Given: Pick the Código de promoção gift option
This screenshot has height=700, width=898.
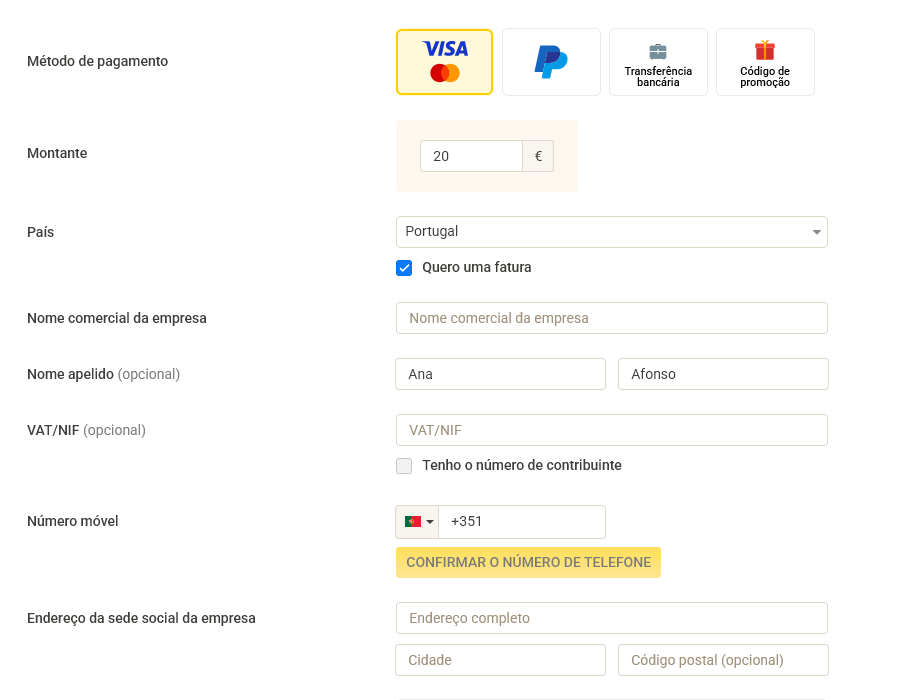Looking at the screenshot, I should [765, 62].
